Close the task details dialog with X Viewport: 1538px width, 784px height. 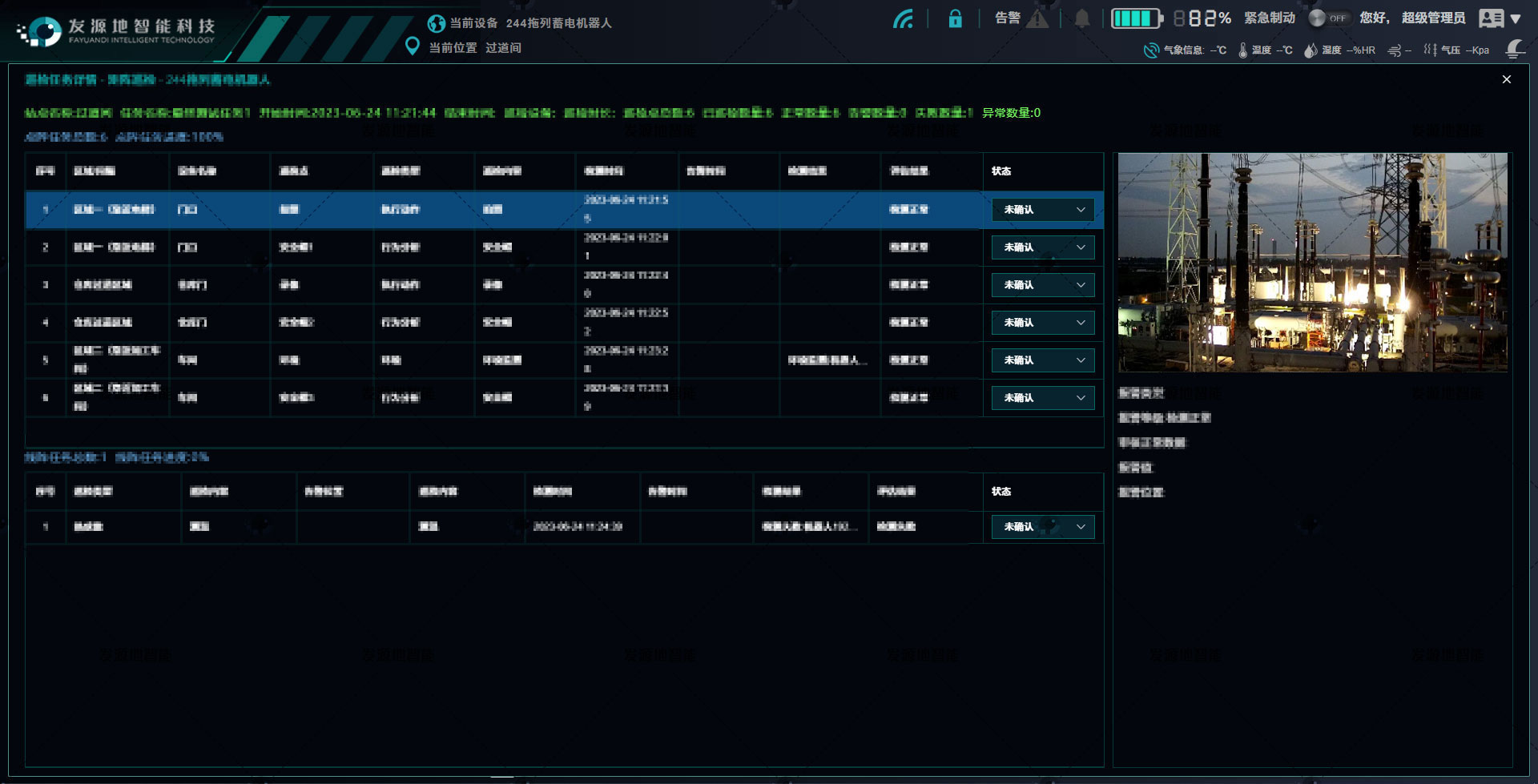pyautogui.click(x=1507, y=79)
